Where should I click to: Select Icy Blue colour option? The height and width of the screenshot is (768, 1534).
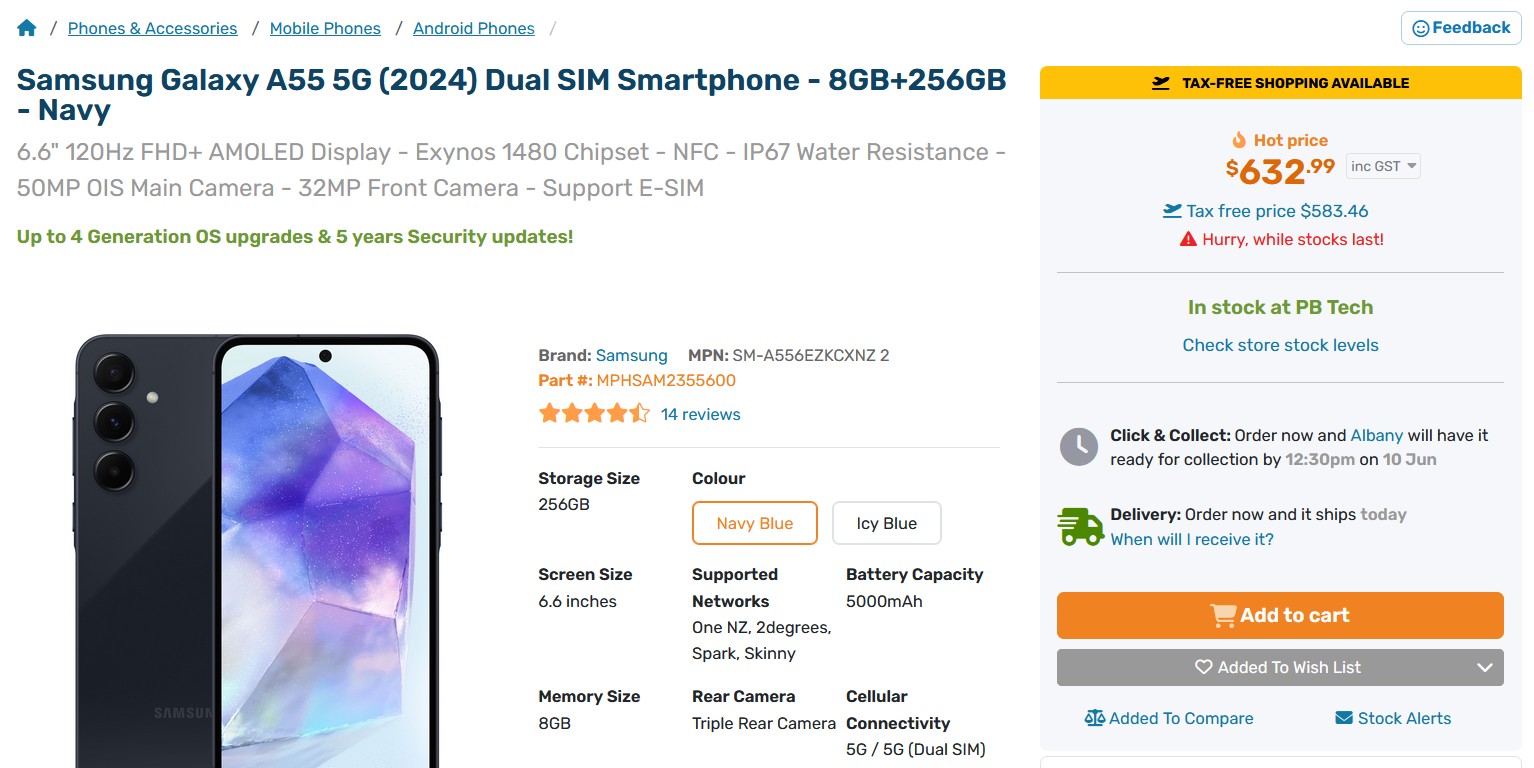pos(887,523)
